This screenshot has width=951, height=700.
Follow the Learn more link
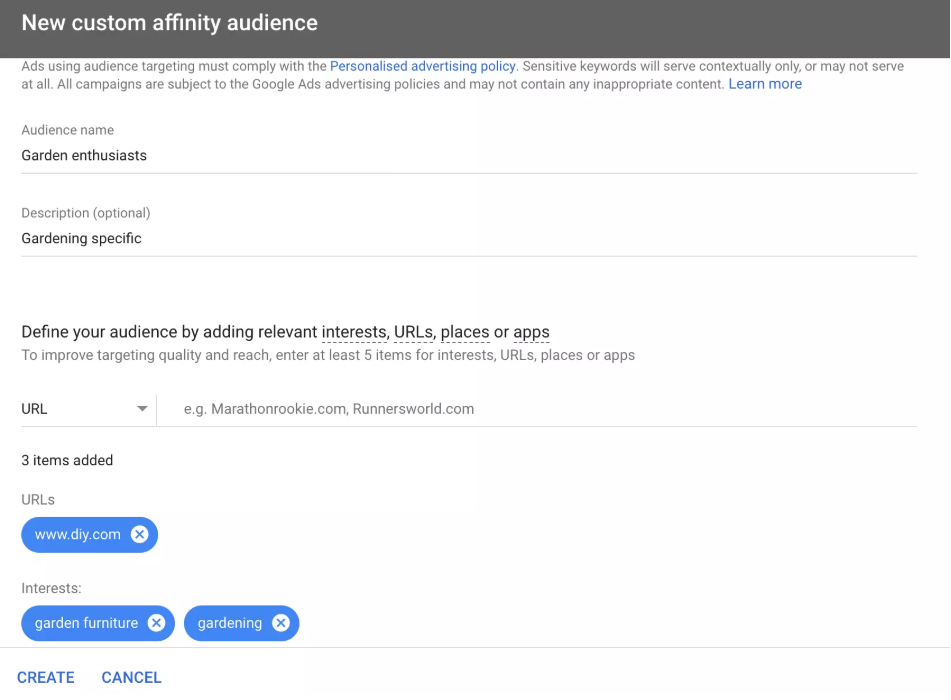(765, 84)
